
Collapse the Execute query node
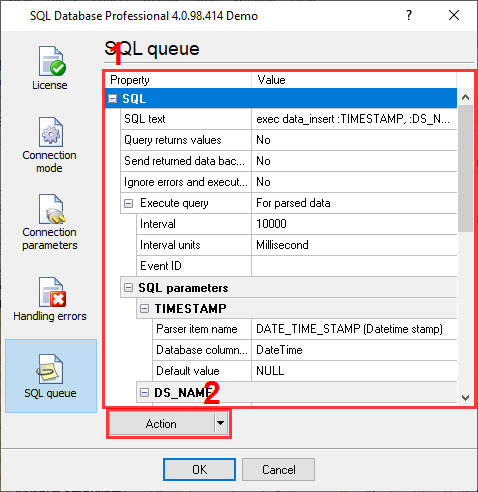pos(128,203)
